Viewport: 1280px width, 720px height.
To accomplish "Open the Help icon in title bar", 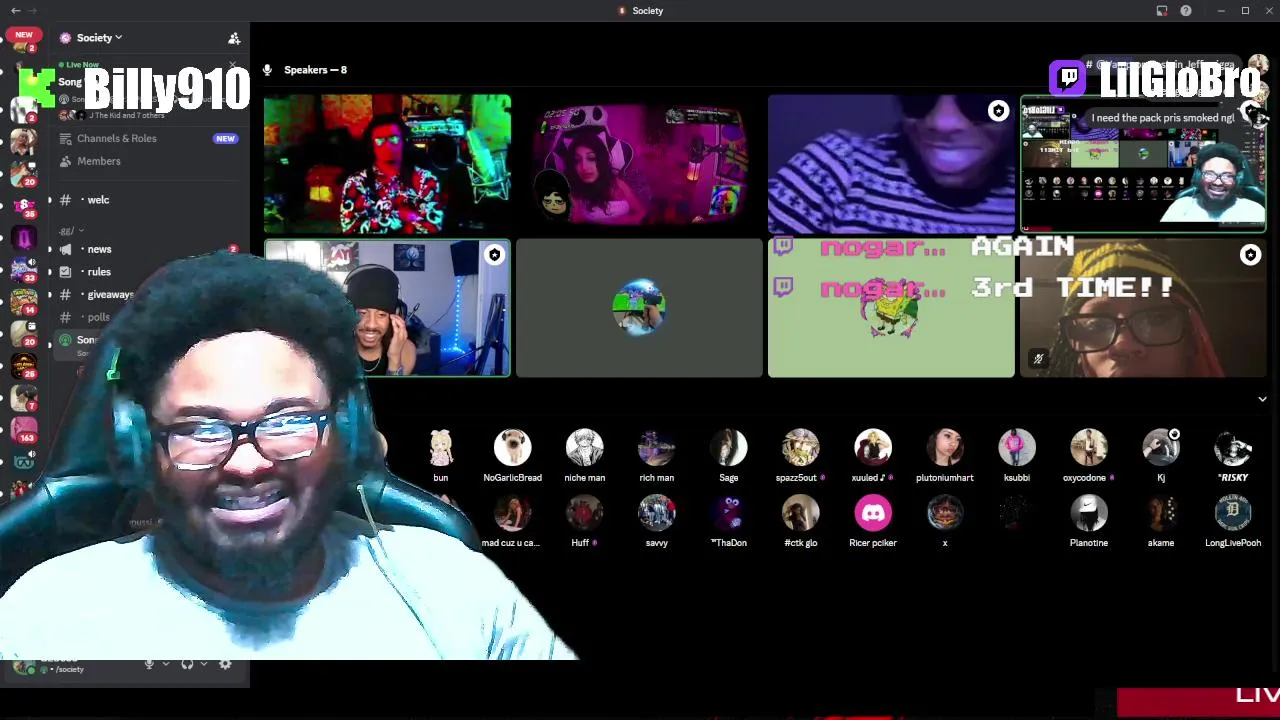I will (x=1186, y=11).
